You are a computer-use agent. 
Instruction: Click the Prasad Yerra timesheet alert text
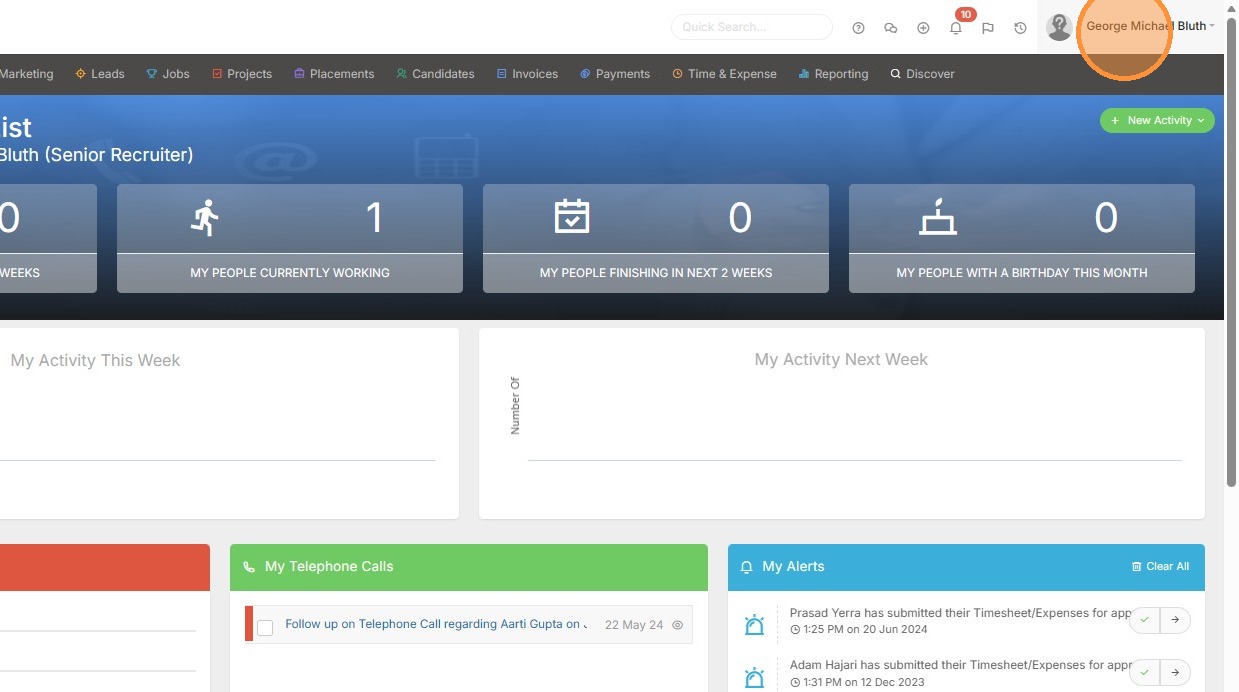click(x=960, y=613)
